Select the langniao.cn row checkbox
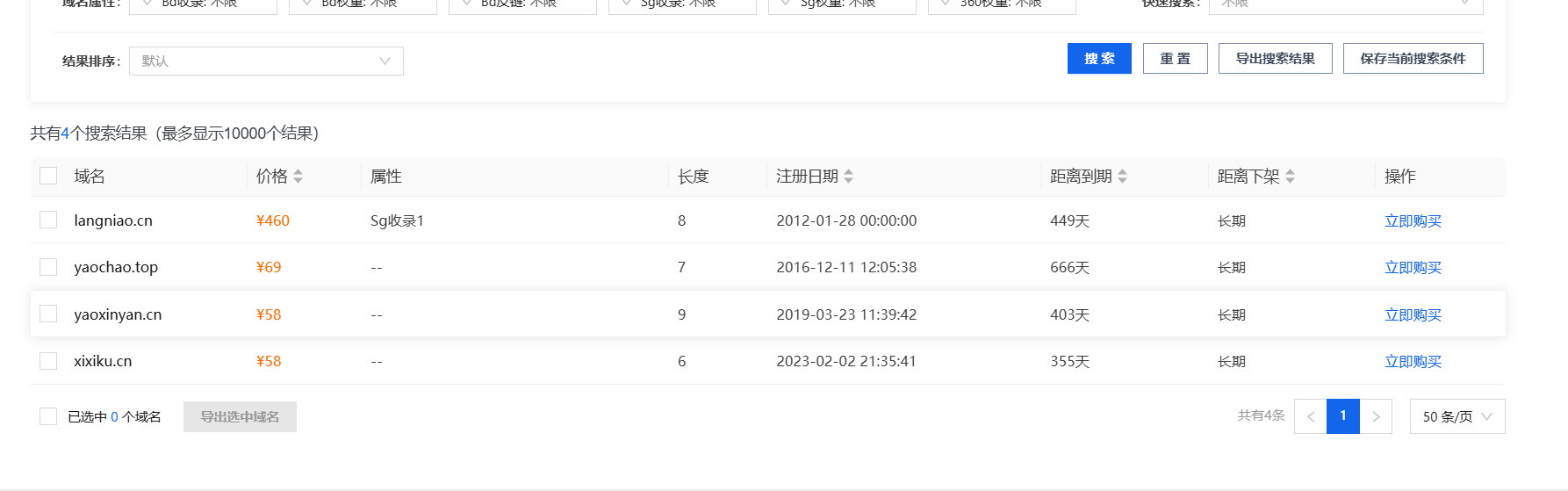Image resolution: width=1568 pixels, height=491 pixels. pyautogui.click(x=48, y=220)
